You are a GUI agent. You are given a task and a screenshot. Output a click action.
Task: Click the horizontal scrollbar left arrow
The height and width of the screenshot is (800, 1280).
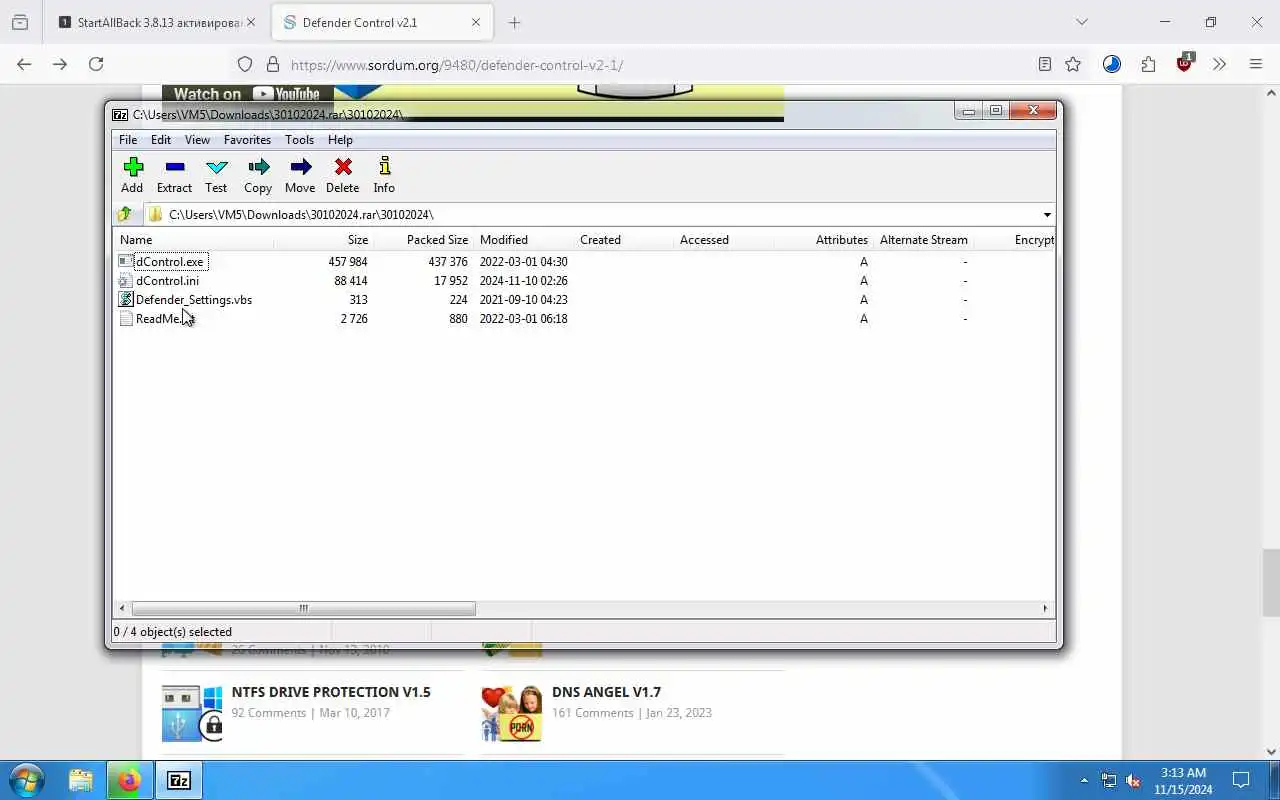point(122,608)
